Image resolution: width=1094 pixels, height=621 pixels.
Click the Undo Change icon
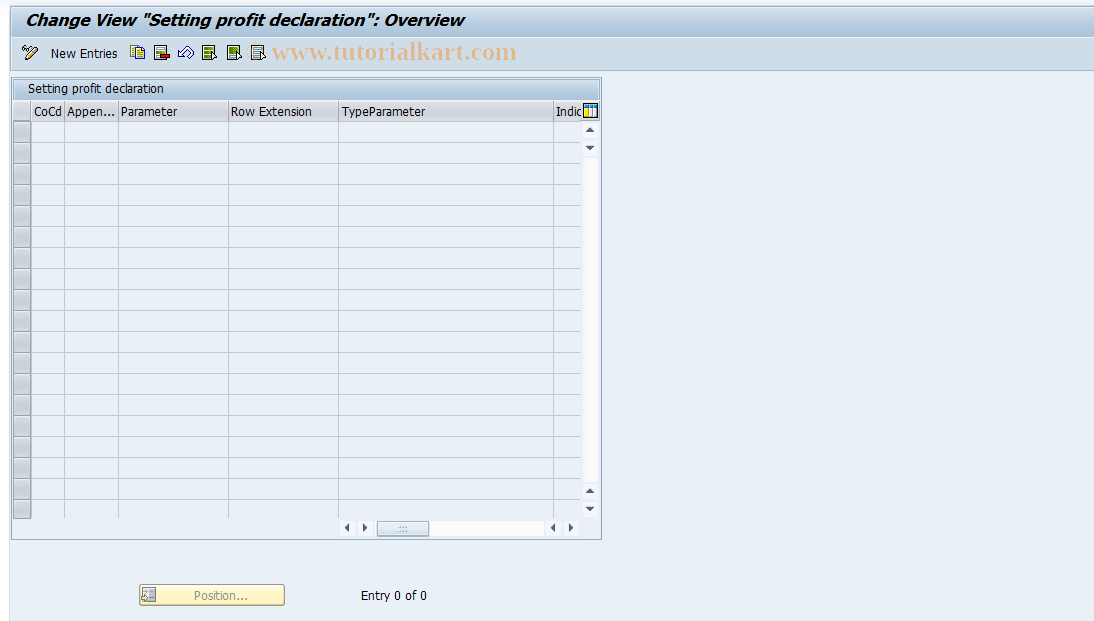pyautogui.click(x=186, y=53)
